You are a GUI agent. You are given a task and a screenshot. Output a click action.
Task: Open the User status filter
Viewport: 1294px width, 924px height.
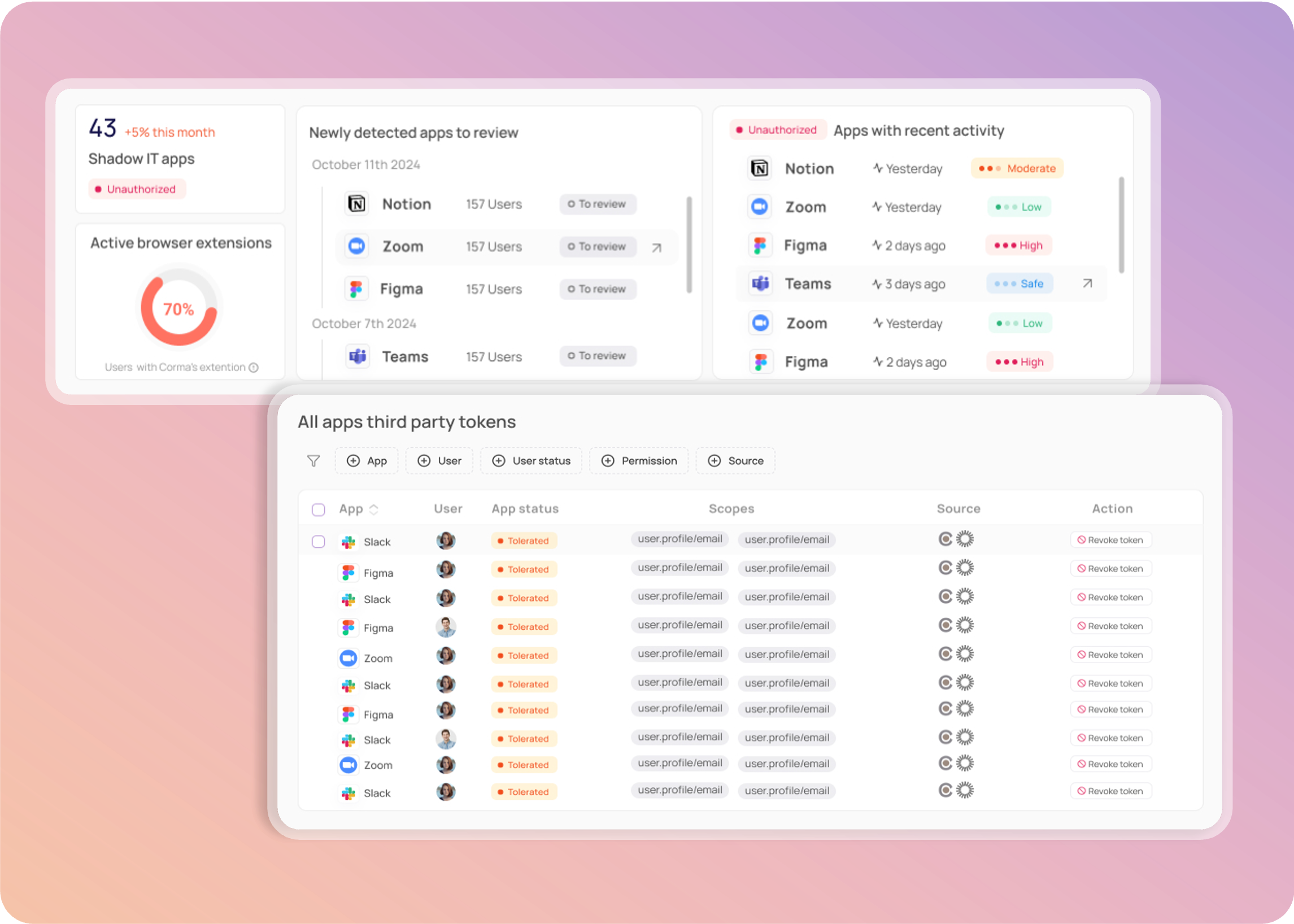tap(531, 460)
